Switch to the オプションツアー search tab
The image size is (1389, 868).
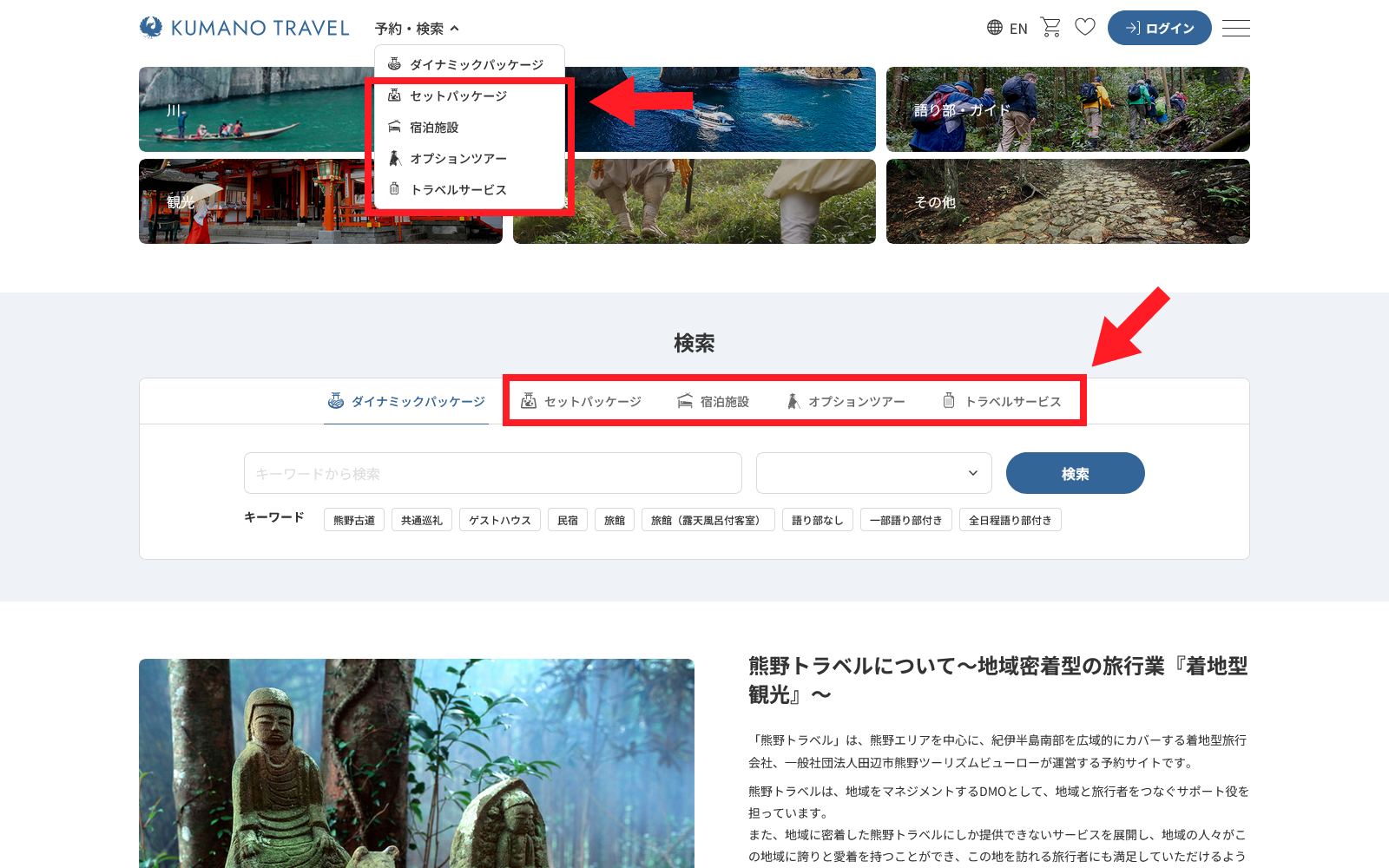point(846,402)
